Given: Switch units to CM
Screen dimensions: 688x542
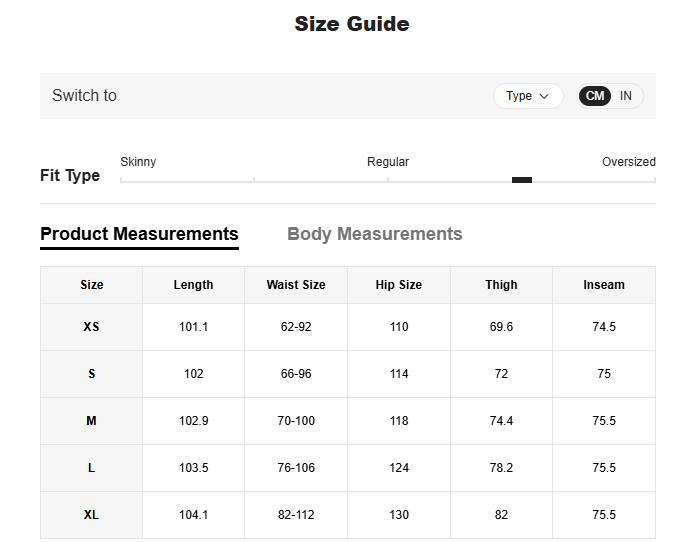Looking at the screenshot, I should (x=595, y=96).
